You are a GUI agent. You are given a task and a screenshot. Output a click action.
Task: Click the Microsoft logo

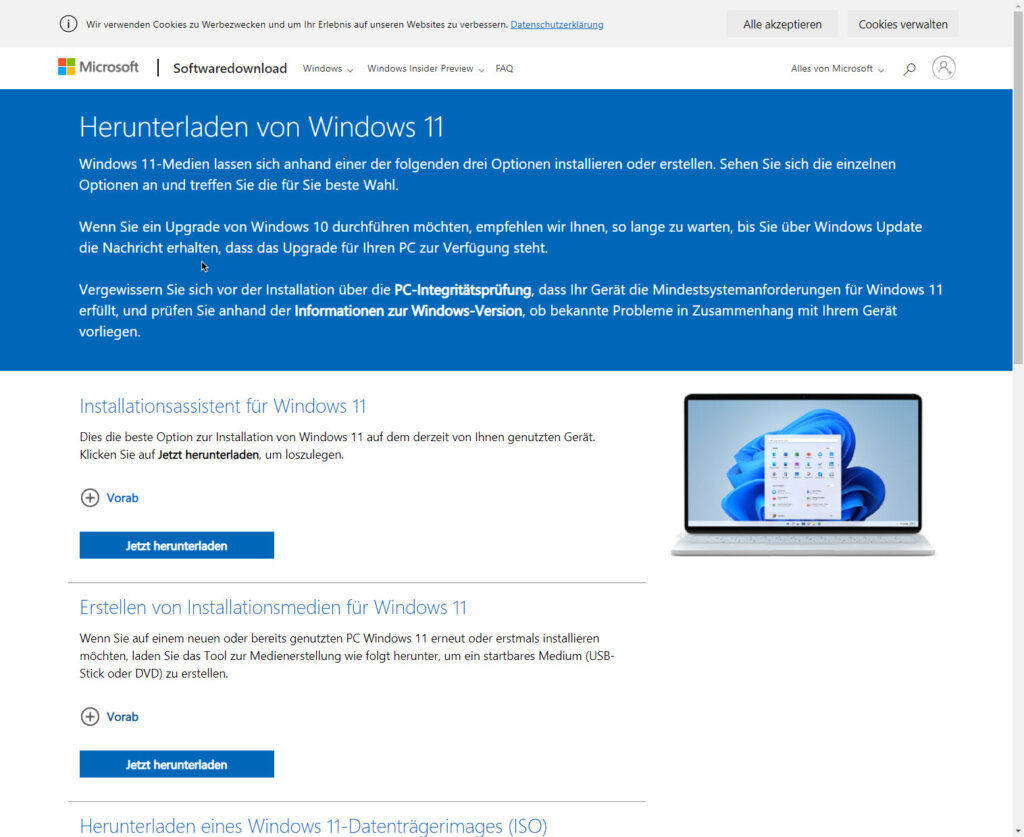point(98,67)
